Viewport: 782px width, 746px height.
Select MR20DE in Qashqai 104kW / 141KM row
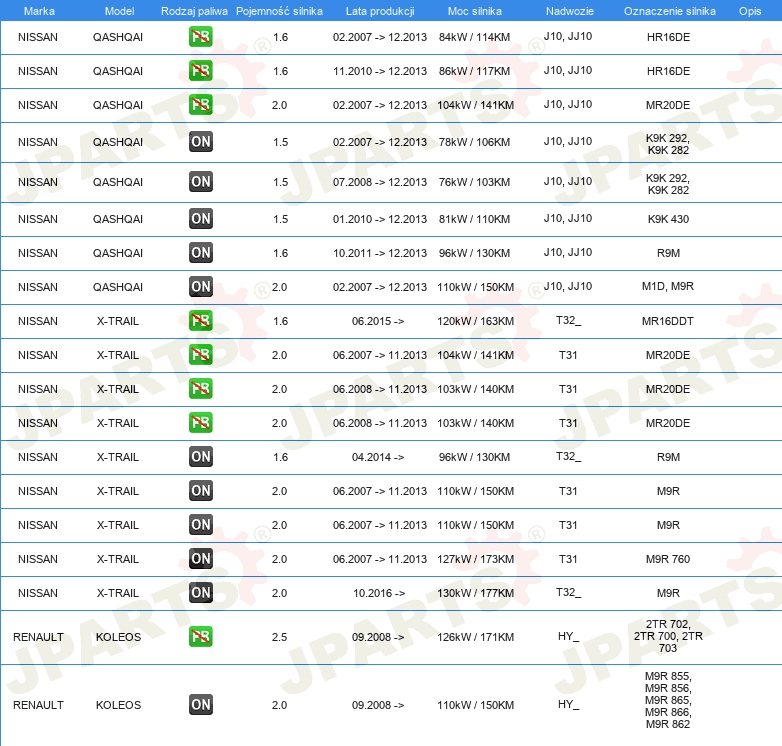tap(668, 105)
